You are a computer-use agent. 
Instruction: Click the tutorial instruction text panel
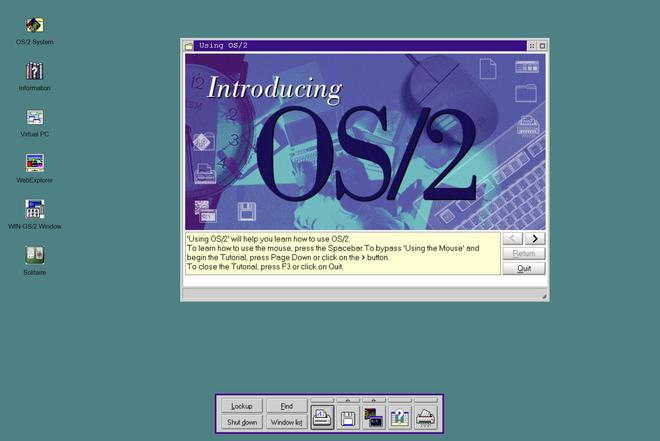343,253
